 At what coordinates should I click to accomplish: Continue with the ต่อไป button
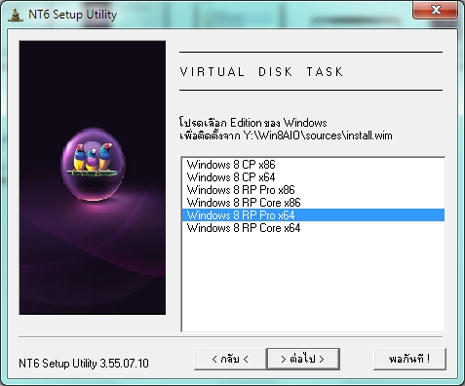coord(303,359)
